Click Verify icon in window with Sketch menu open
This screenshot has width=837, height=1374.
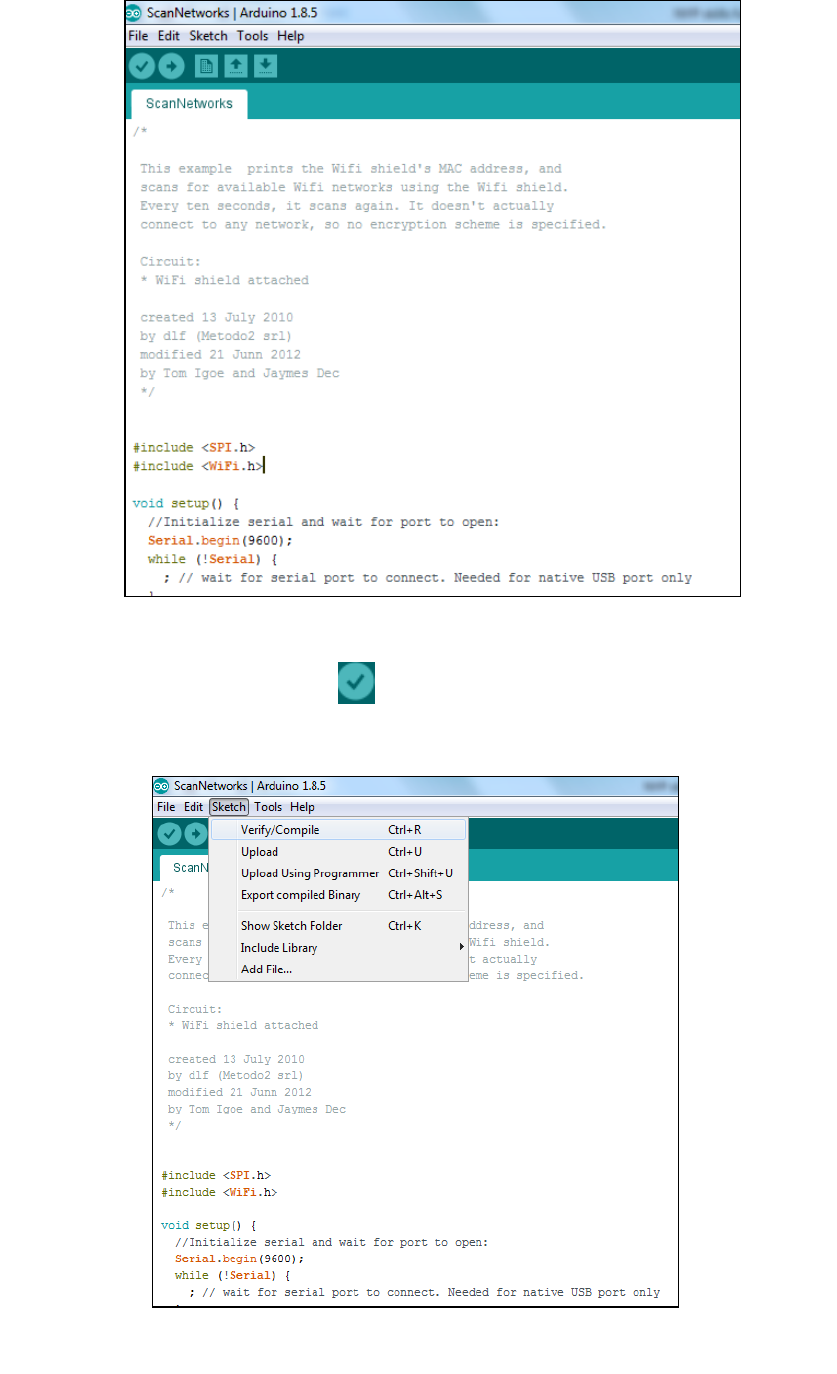click(x=170, y=833)
